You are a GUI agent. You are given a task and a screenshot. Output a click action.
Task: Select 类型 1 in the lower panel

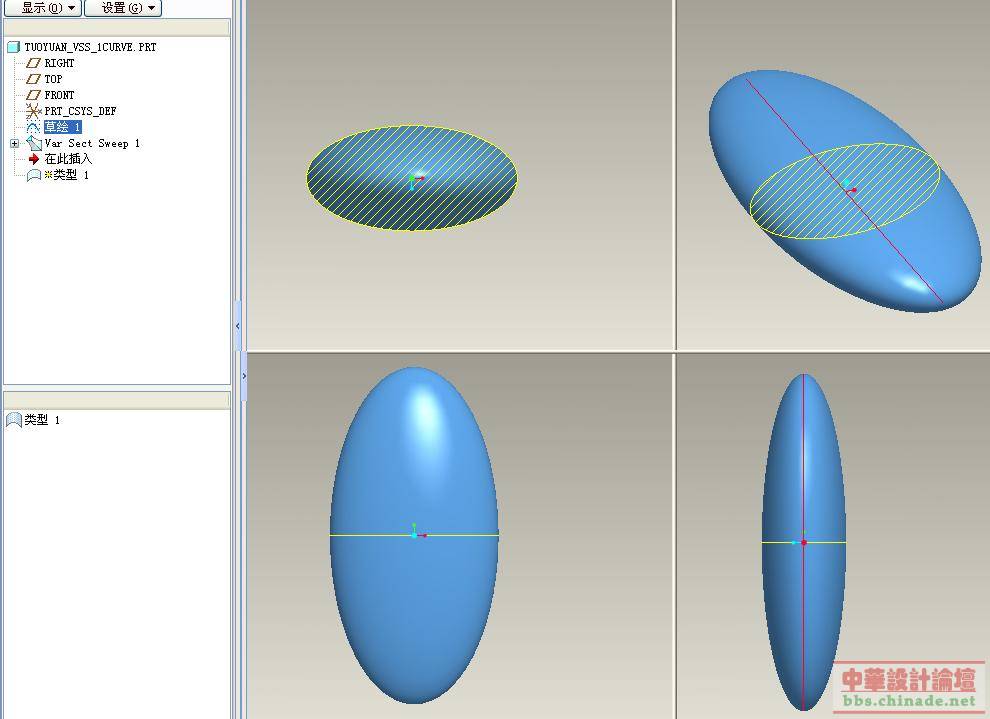[x=42, y=420]
